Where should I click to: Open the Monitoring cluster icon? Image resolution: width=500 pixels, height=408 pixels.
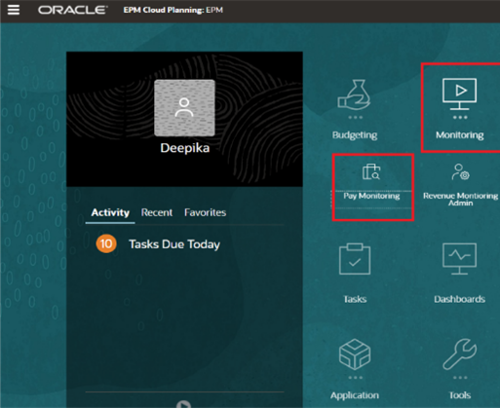pyautogui.click(x=459, y=94)
